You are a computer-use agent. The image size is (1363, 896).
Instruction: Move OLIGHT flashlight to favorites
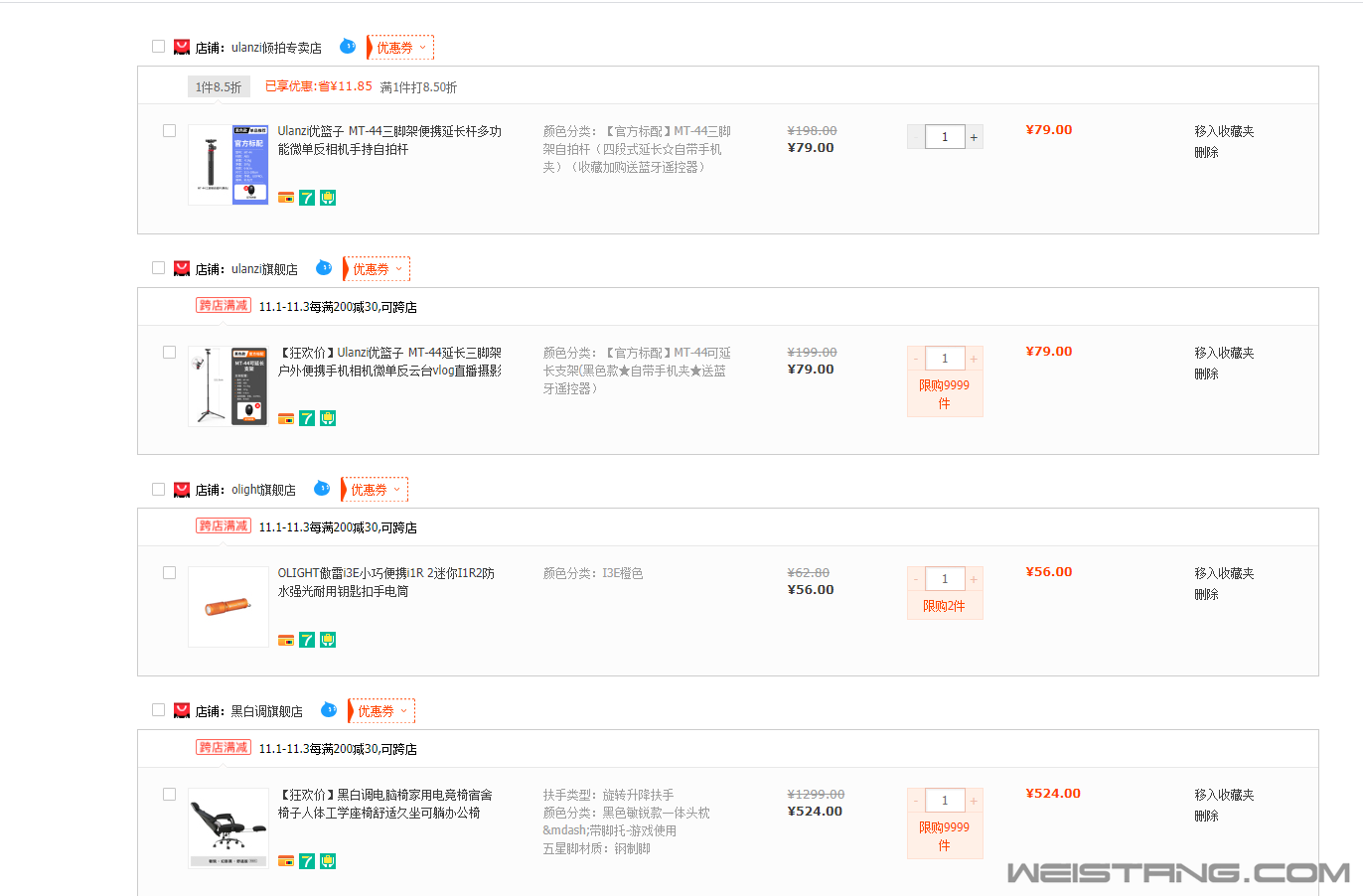[1224, 573]
